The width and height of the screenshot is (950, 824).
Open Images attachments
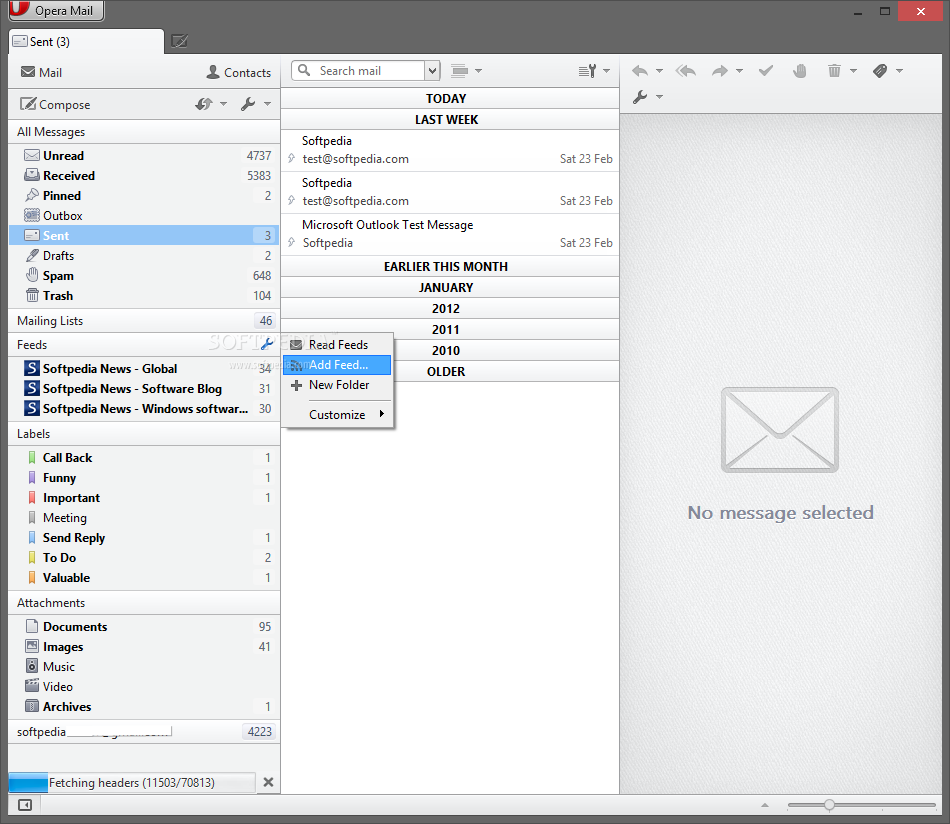[144, 646]
